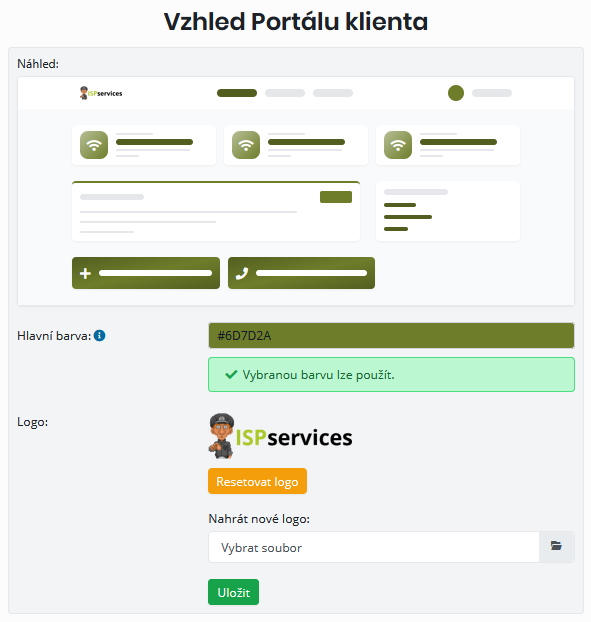Click the phone icon preview button
Image resolution: width=591 pixels, height=622 pixels.
301,273
